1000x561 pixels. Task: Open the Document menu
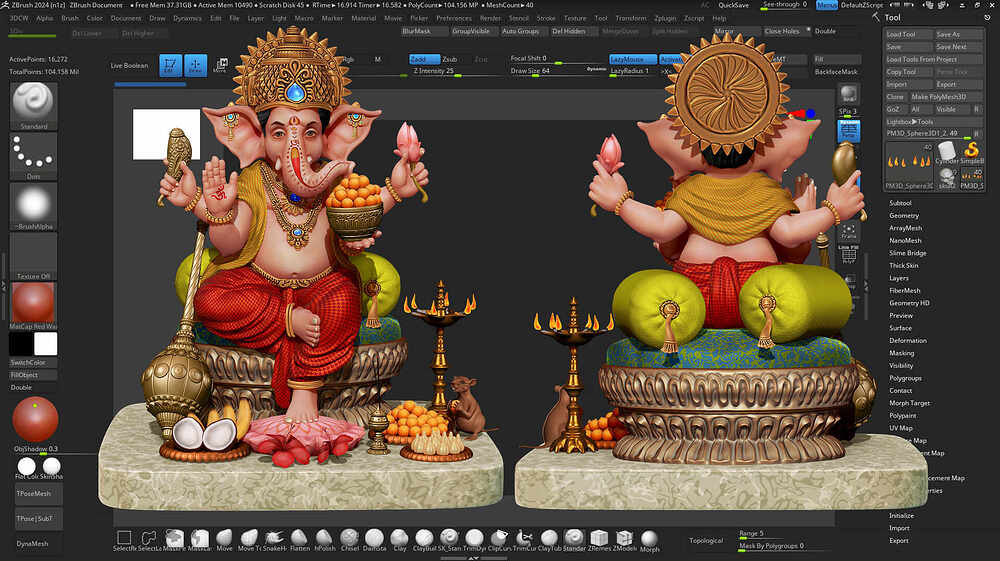tap(126, 18)
